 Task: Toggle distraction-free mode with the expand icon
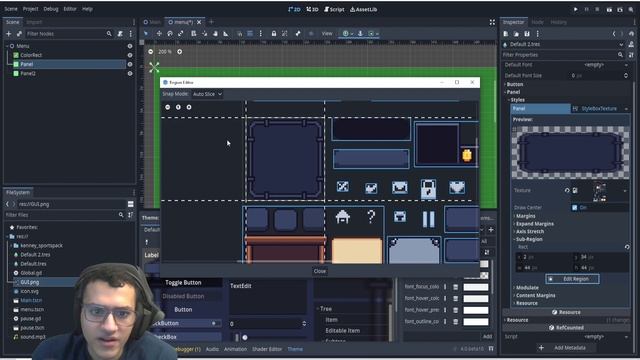pyautogui.click(x=492, y=22)
